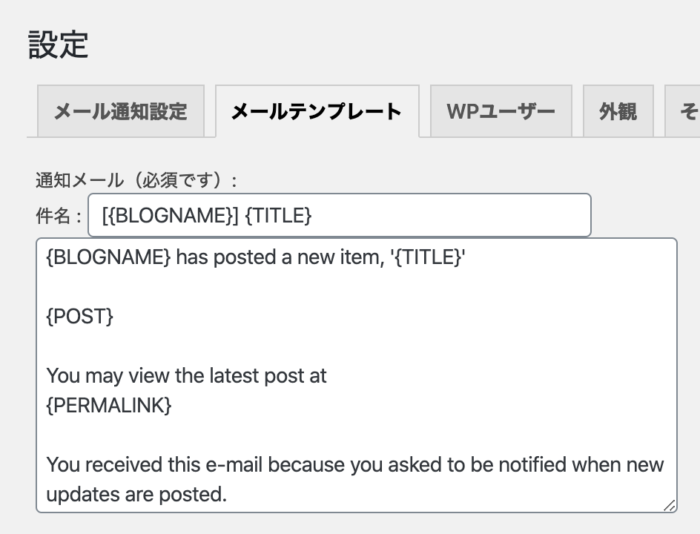
Task: Place cursor on {TITLE} in subject field
Action: 278,215
